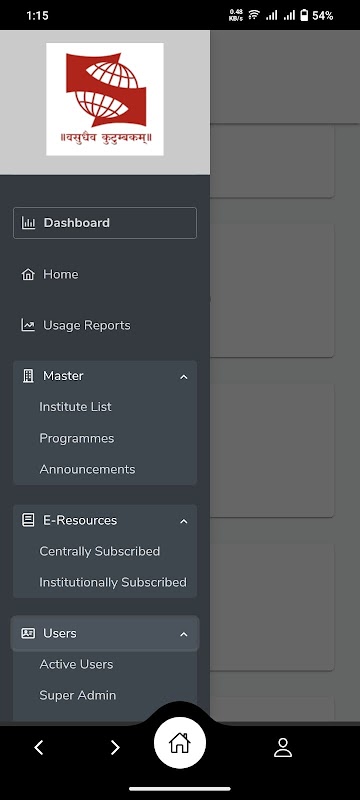Go back with the left arrow
The height and width of the screenshot is (800, 360).
coord(39,747)
